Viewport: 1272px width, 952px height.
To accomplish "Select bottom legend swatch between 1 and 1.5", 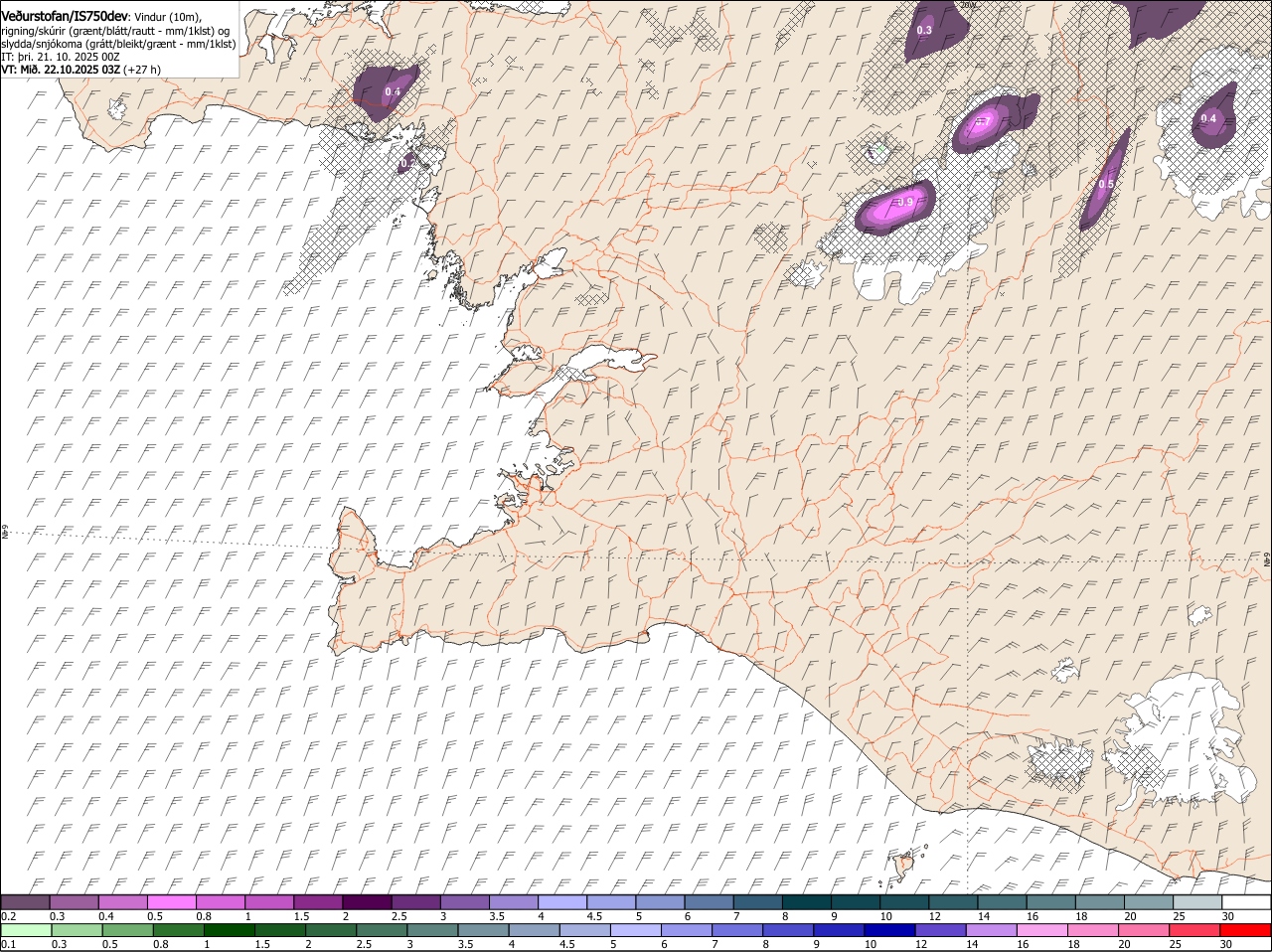I will pyautogui.click(x=231, y=930).
